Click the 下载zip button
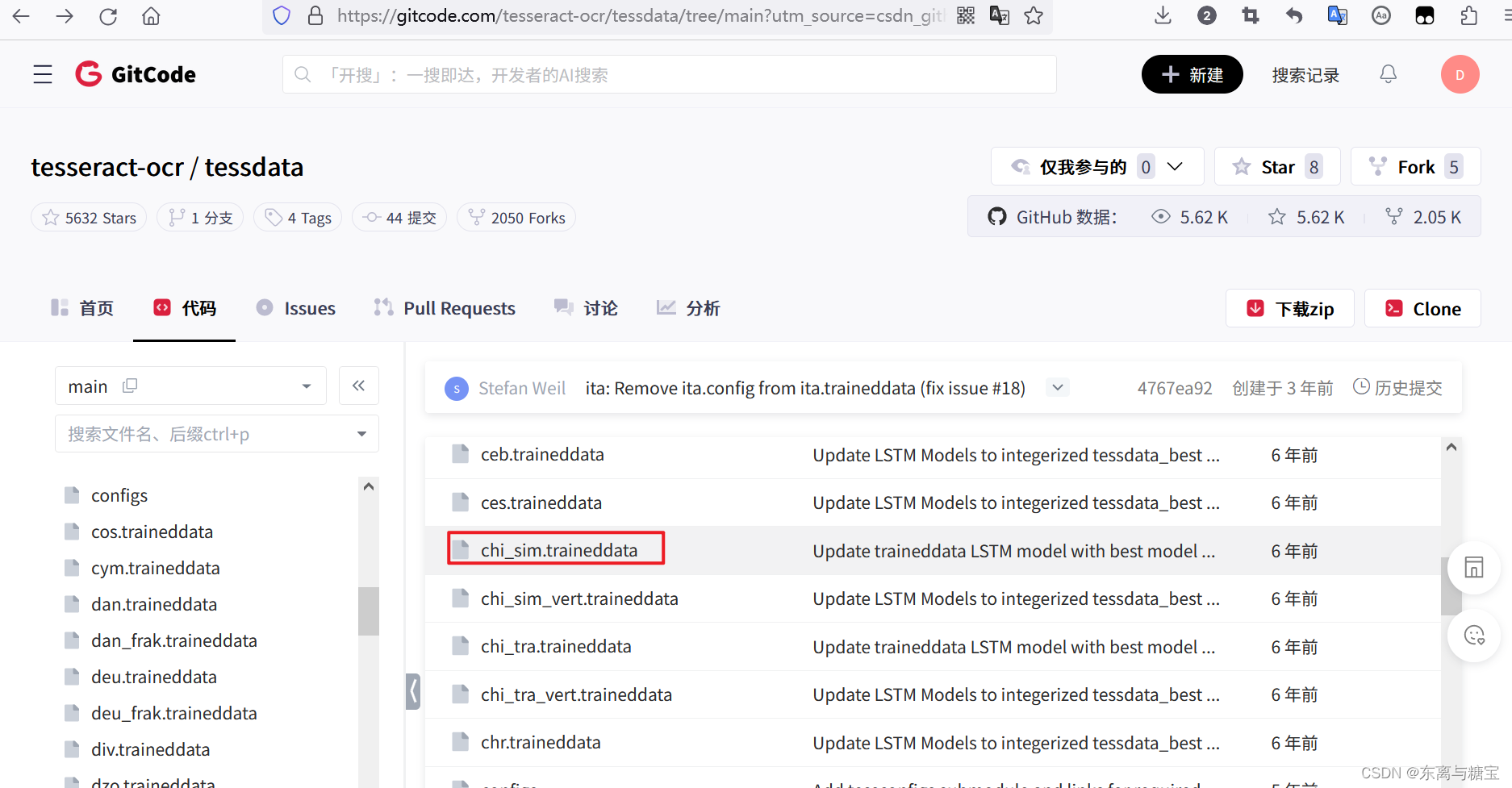This screenshot has height=788, width=1512. coord(1289,308)
